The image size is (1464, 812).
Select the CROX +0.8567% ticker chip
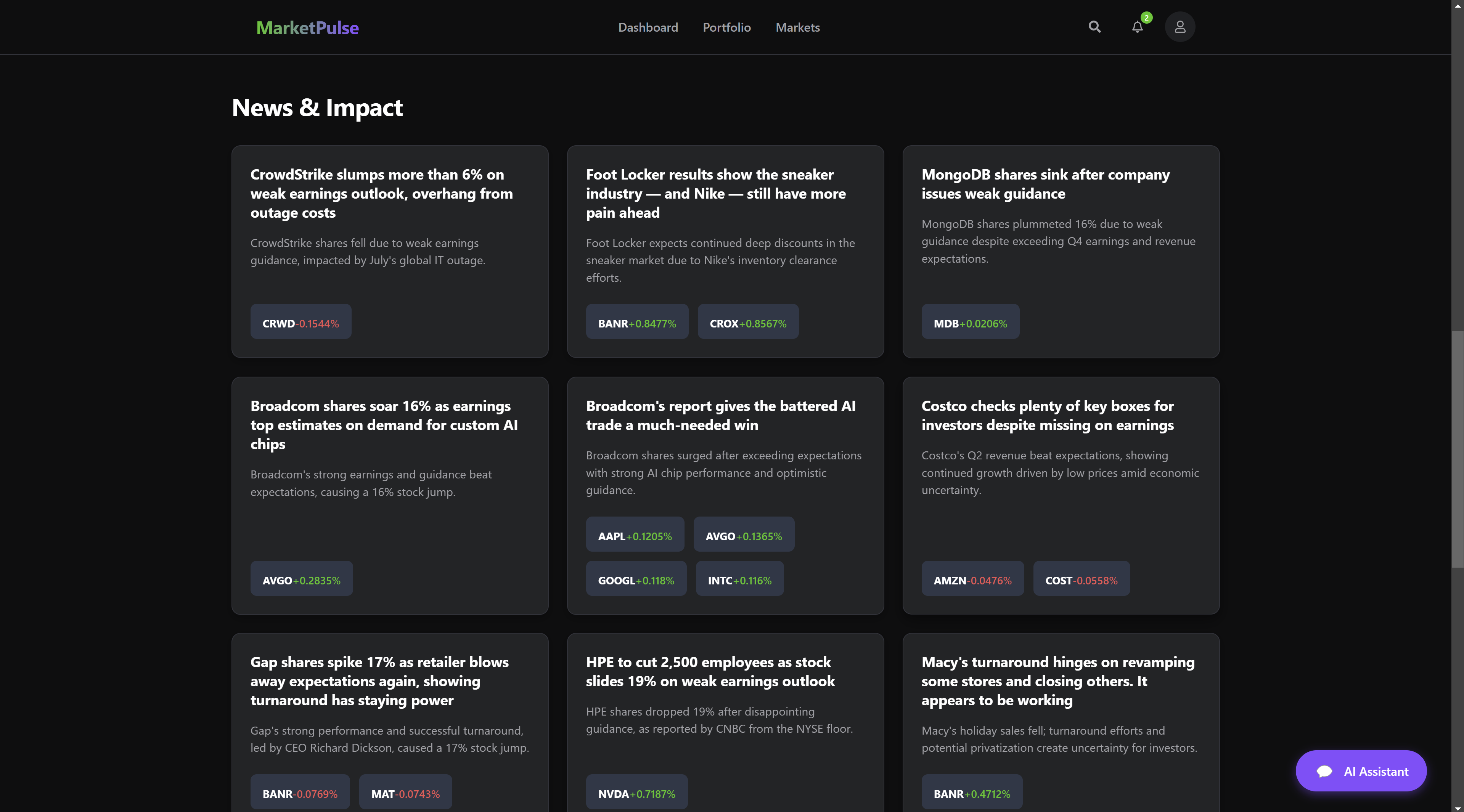click(x=747, y=323)
